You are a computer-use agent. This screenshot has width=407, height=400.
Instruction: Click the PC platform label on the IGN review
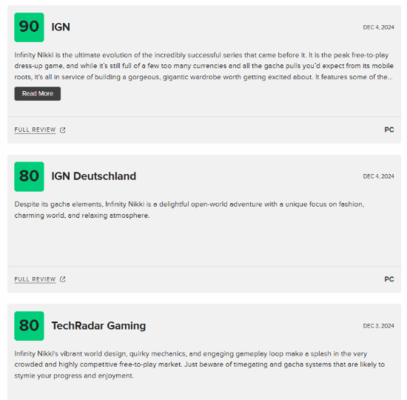tap(389, 130)
